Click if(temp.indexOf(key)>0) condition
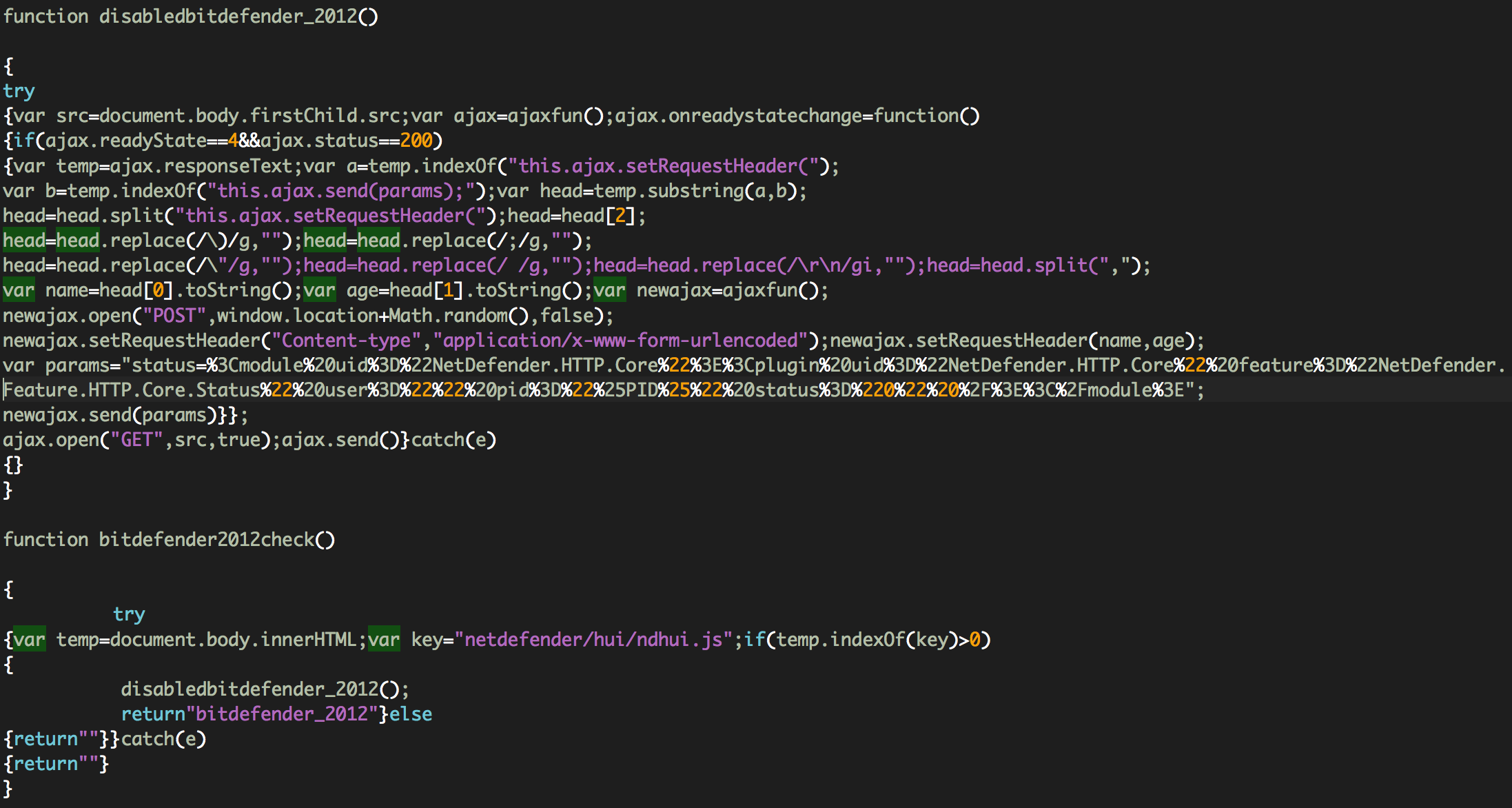 868,640
